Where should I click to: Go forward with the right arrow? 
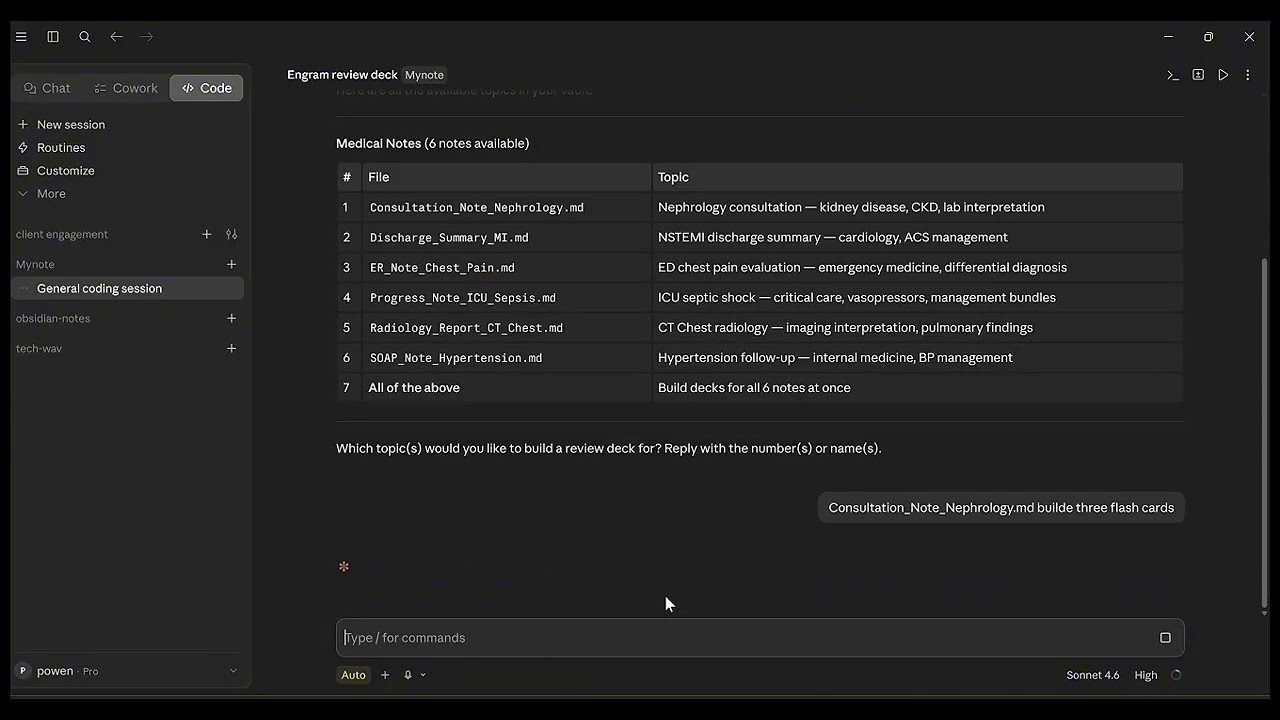pyautogui.click(x=147, y=37)
